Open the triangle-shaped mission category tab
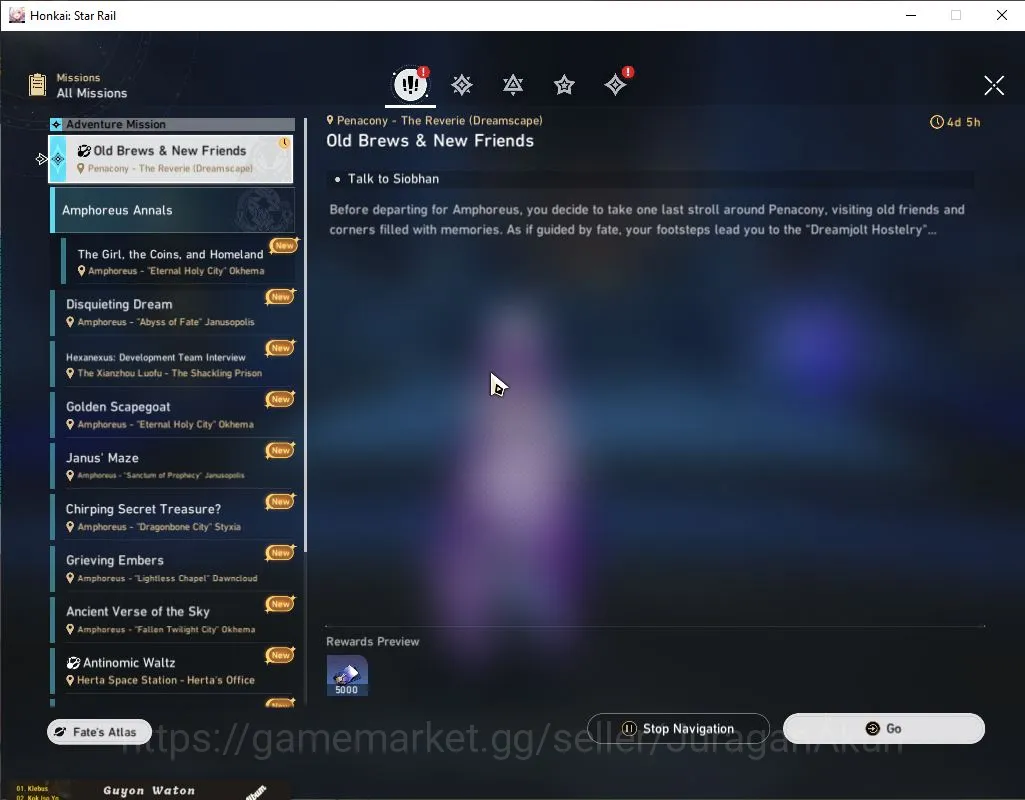The image size is (1025, 800). 512,85
